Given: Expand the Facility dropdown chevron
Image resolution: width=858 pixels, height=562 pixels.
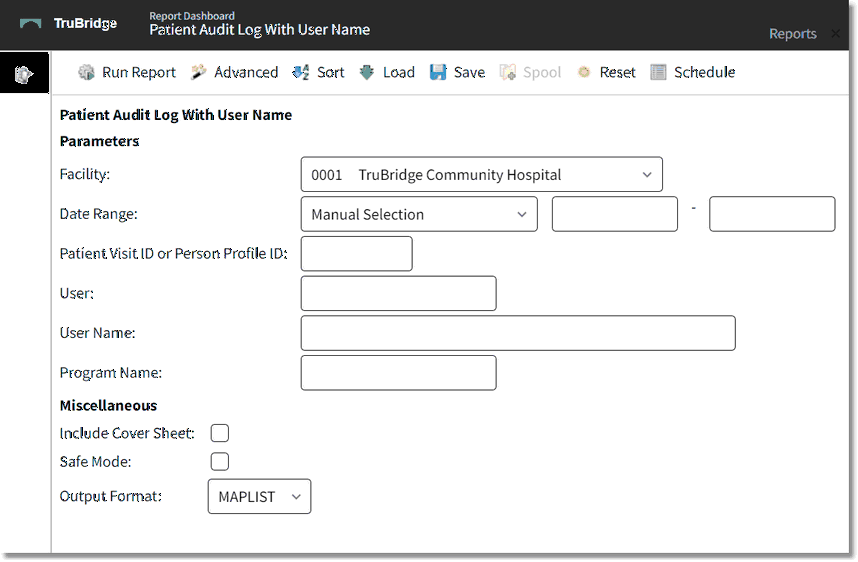Looking at the screenshot, I should 647,175.
